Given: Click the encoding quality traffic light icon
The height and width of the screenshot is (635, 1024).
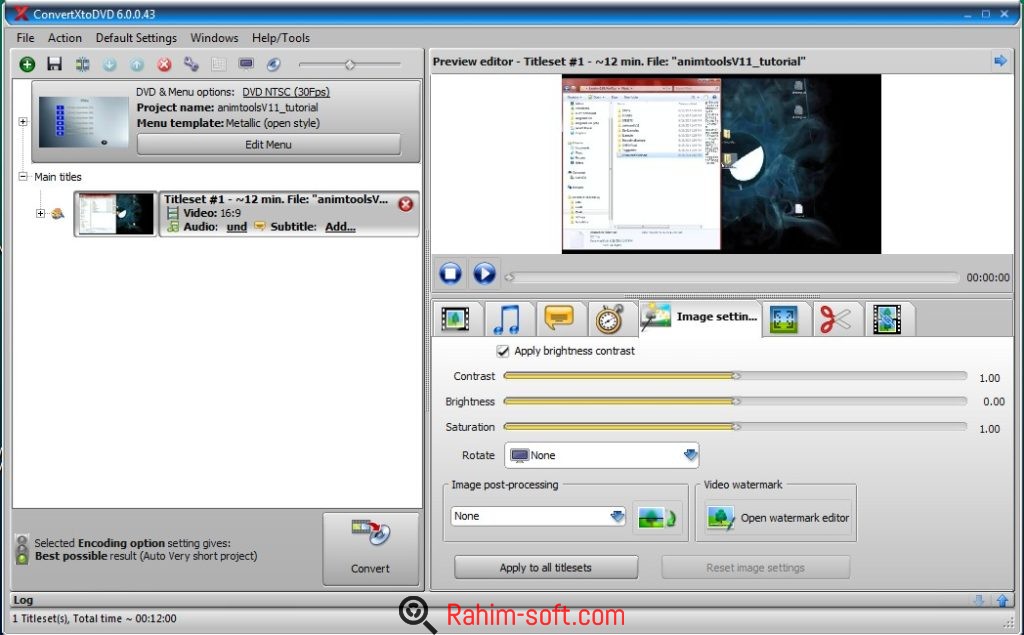Looking at the screenshot, I should coord(22,549).
